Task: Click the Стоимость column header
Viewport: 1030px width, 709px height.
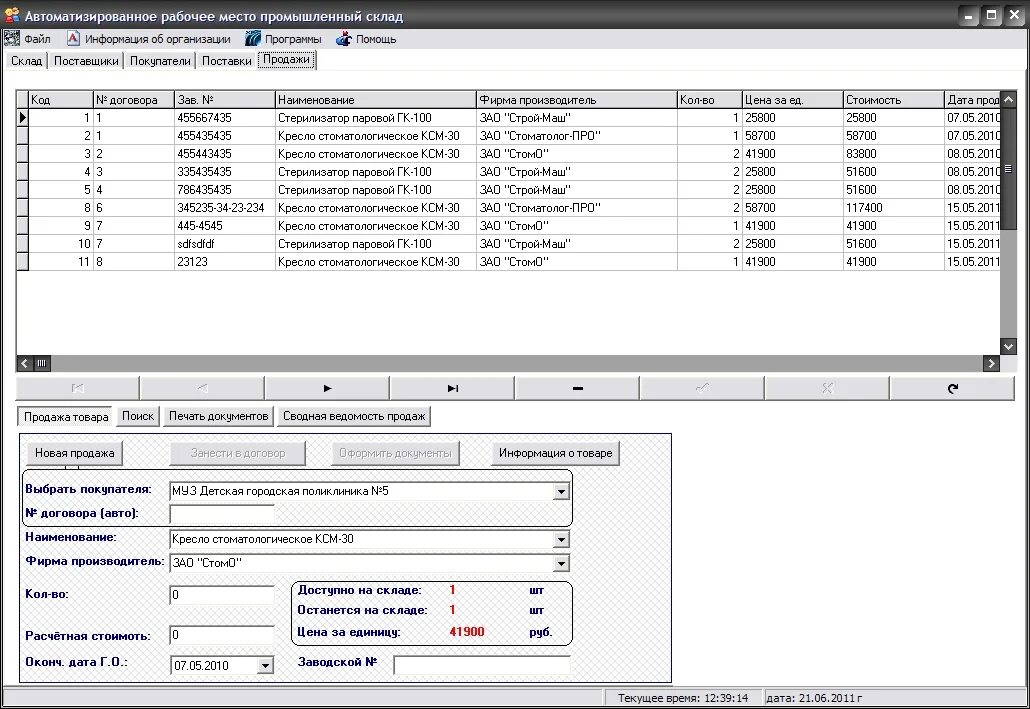Action: [893, 100]
